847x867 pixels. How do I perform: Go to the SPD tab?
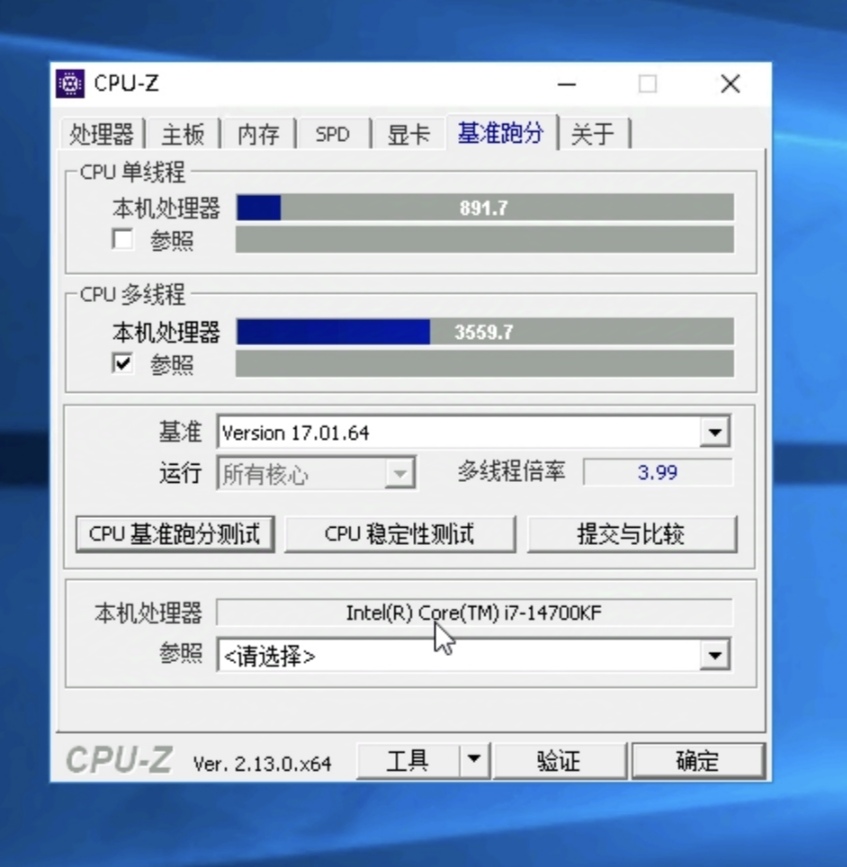332,134
